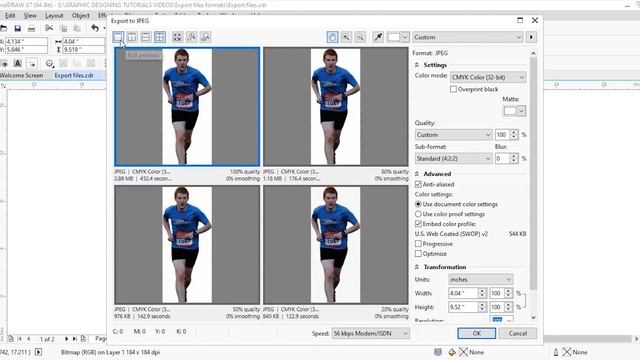Click the fill bucket icon in status bar
The image size is (640, 360).
click(x=452, y=352)
